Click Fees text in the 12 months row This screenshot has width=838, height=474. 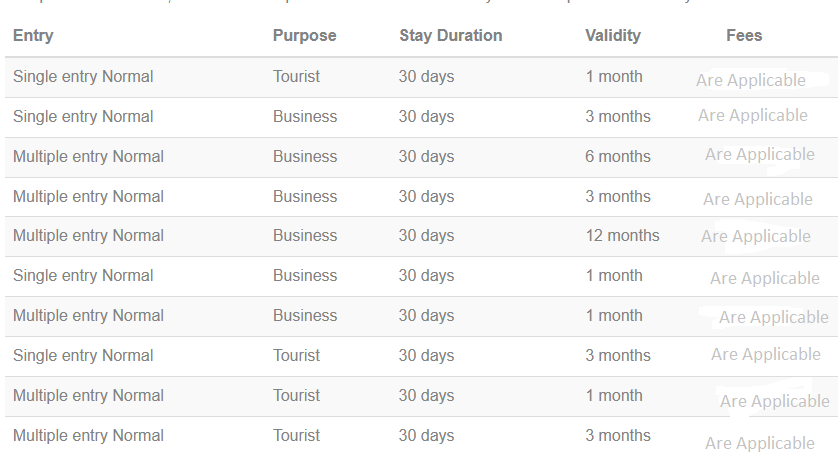click(x=756, y=237)
